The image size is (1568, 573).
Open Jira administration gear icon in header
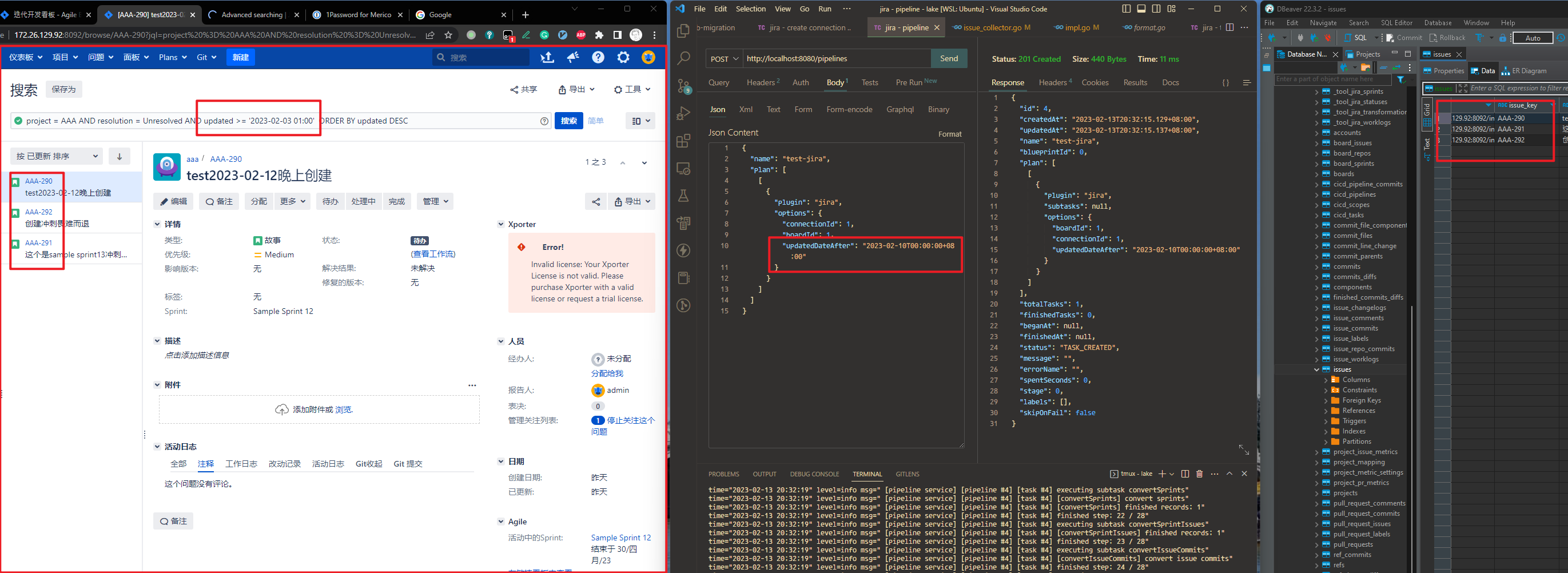tap(623, 57)
